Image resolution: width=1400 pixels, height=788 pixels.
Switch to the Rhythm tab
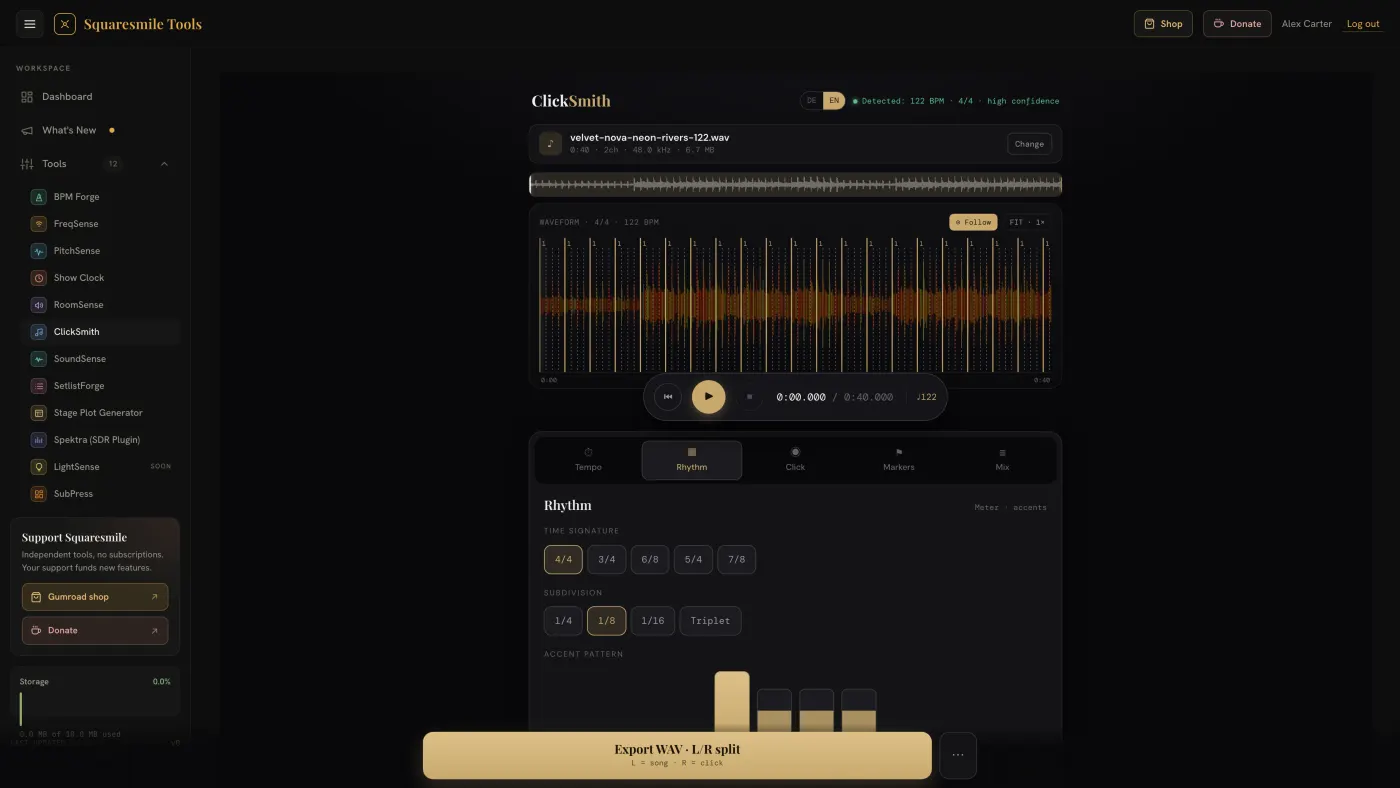[x=692, y=460]
